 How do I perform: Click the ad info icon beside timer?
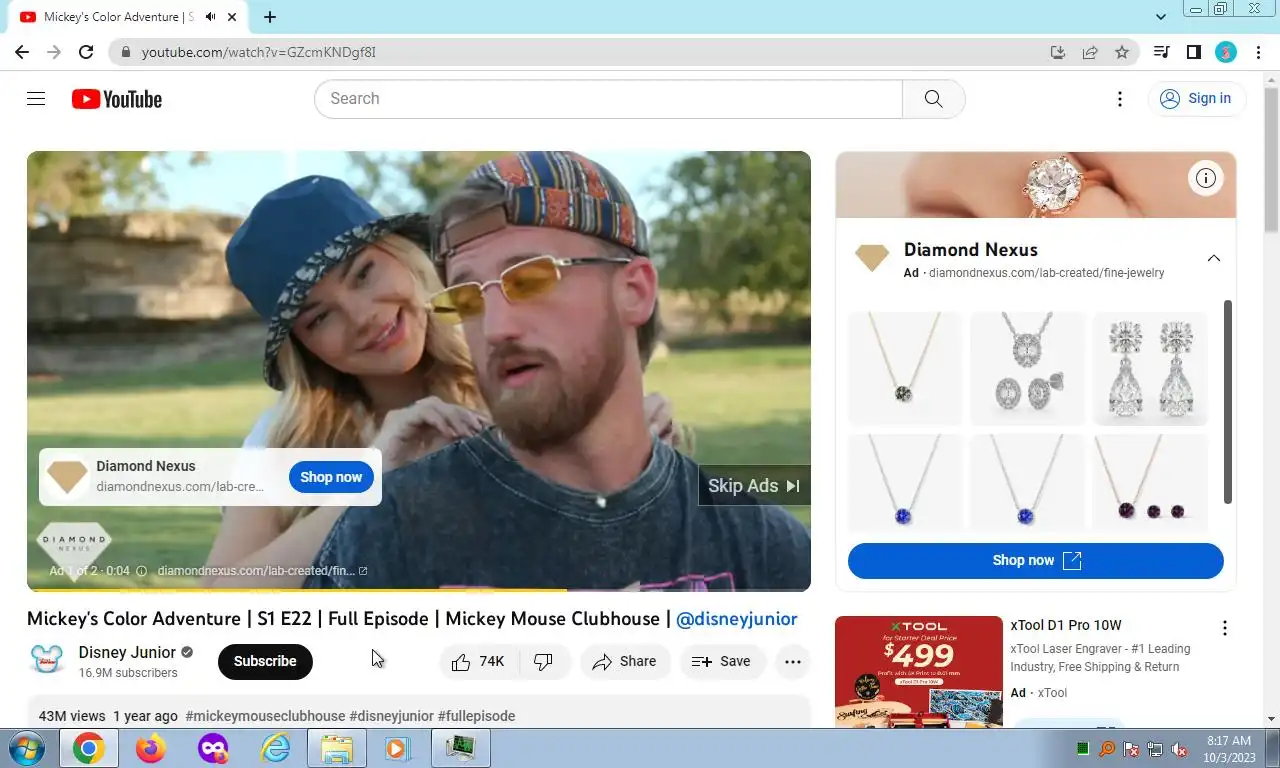point(141,571)
